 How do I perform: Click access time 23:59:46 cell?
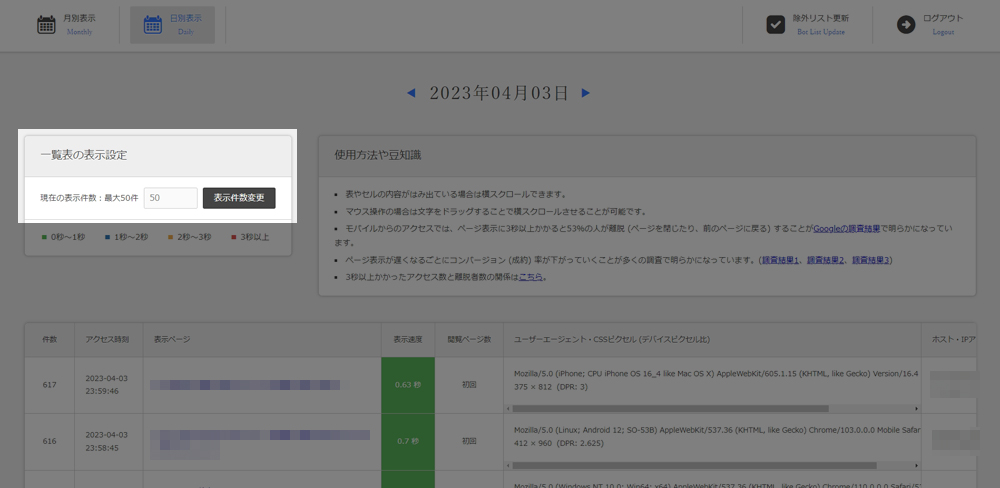109,385
